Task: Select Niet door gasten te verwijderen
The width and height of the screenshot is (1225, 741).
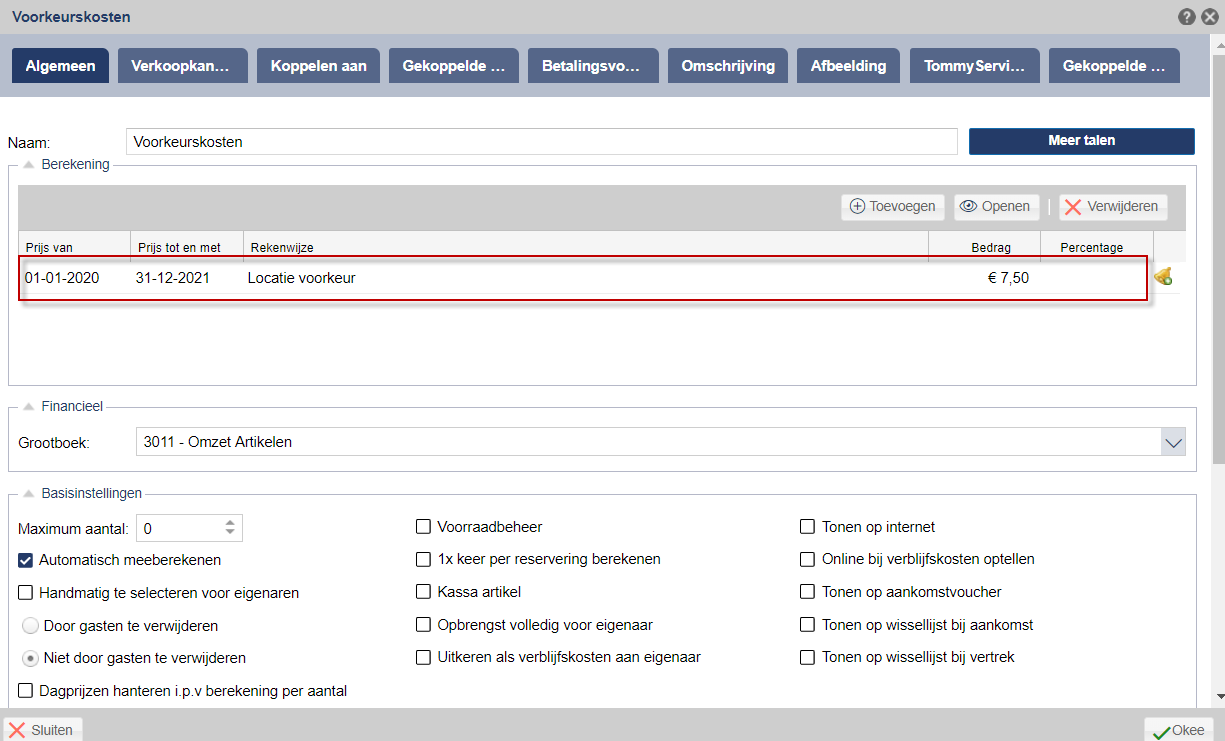Action: click(x=30, y=658)
